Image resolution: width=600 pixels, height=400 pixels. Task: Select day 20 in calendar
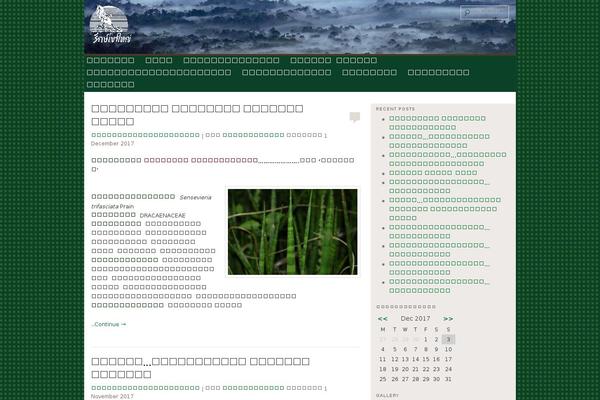pos(405,369)
